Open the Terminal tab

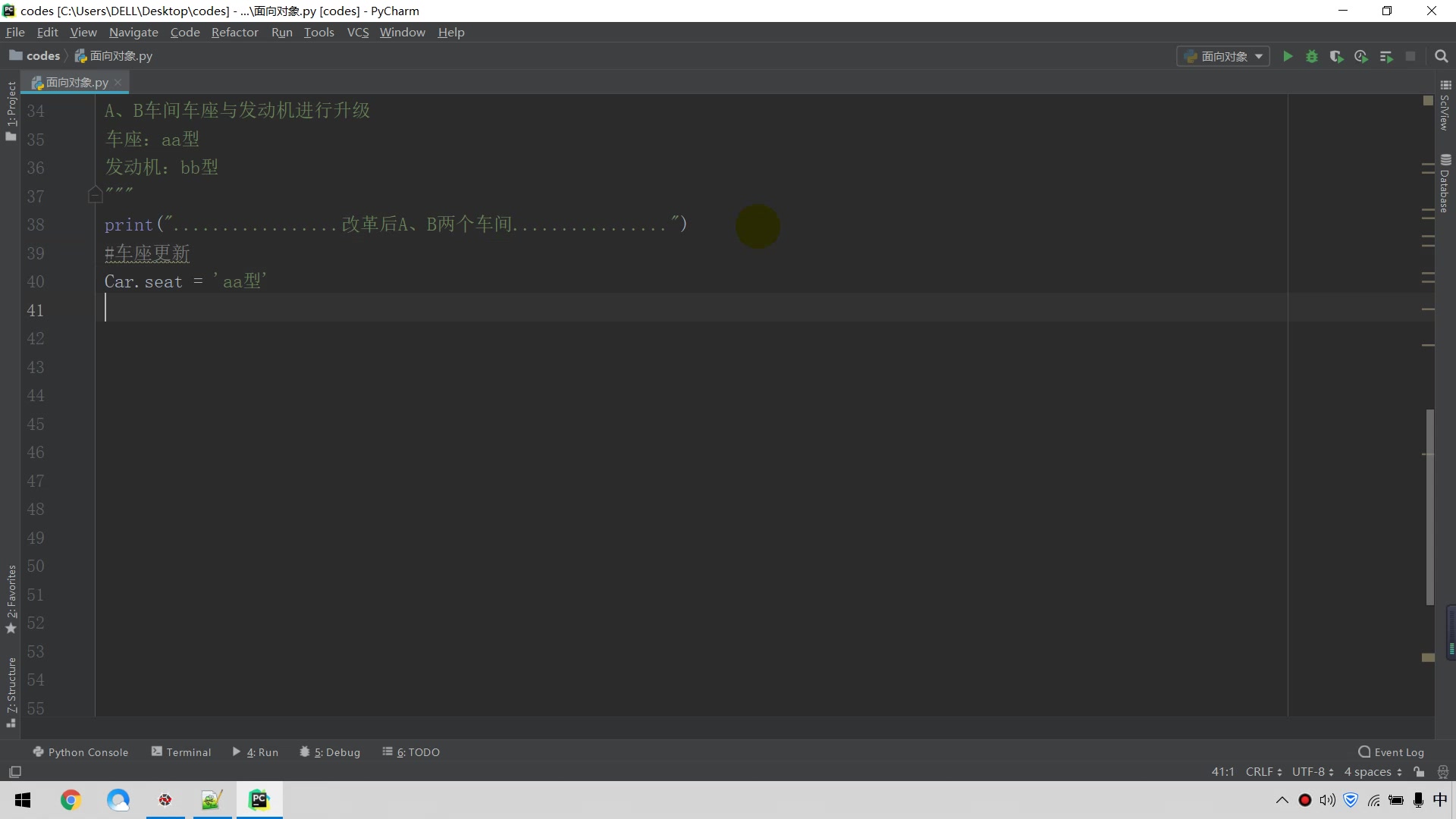click(x=182, y=751)
